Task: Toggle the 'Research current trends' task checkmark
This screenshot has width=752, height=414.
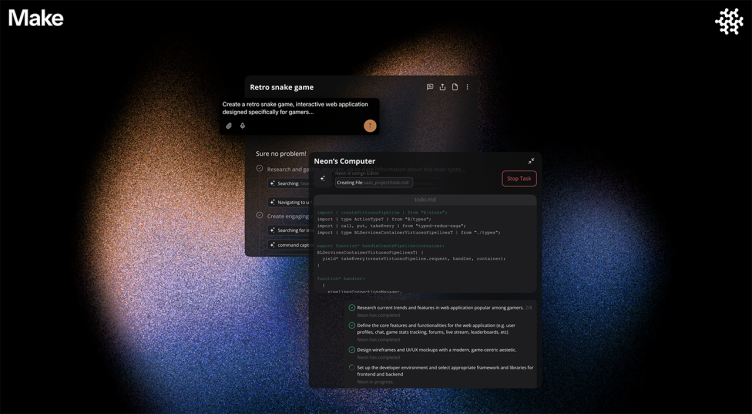Action: (352, 308)
